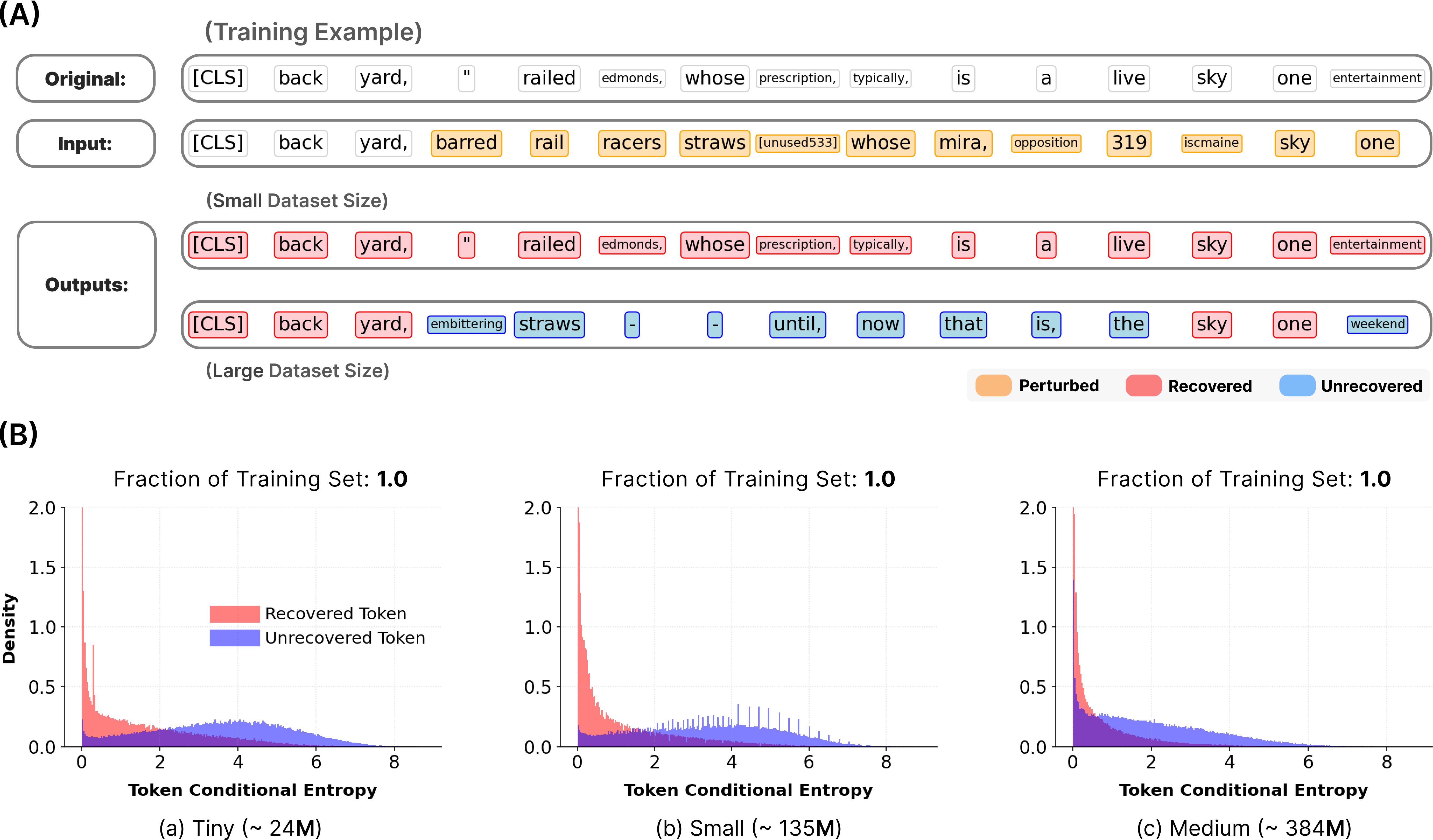Click the 'prescription,' token in the Original row
This screenshot has width=1433, height=840.
(798, 78)
